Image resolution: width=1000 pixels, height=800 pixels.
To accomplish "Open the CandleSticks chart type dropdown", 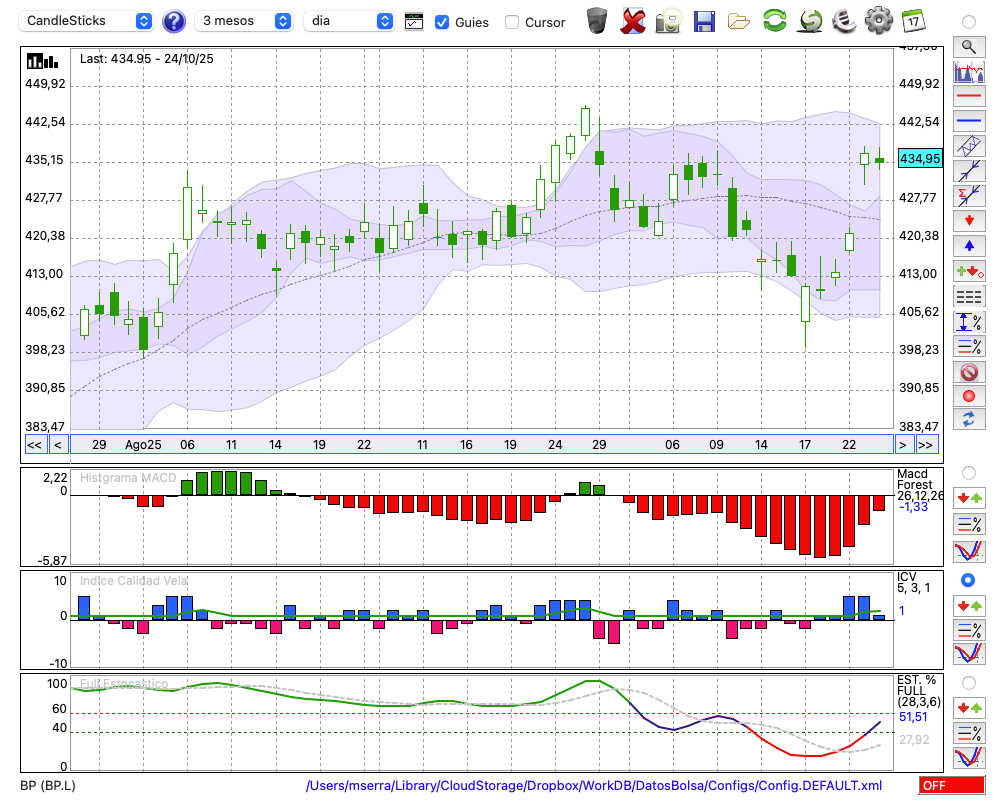I will 88,21.
